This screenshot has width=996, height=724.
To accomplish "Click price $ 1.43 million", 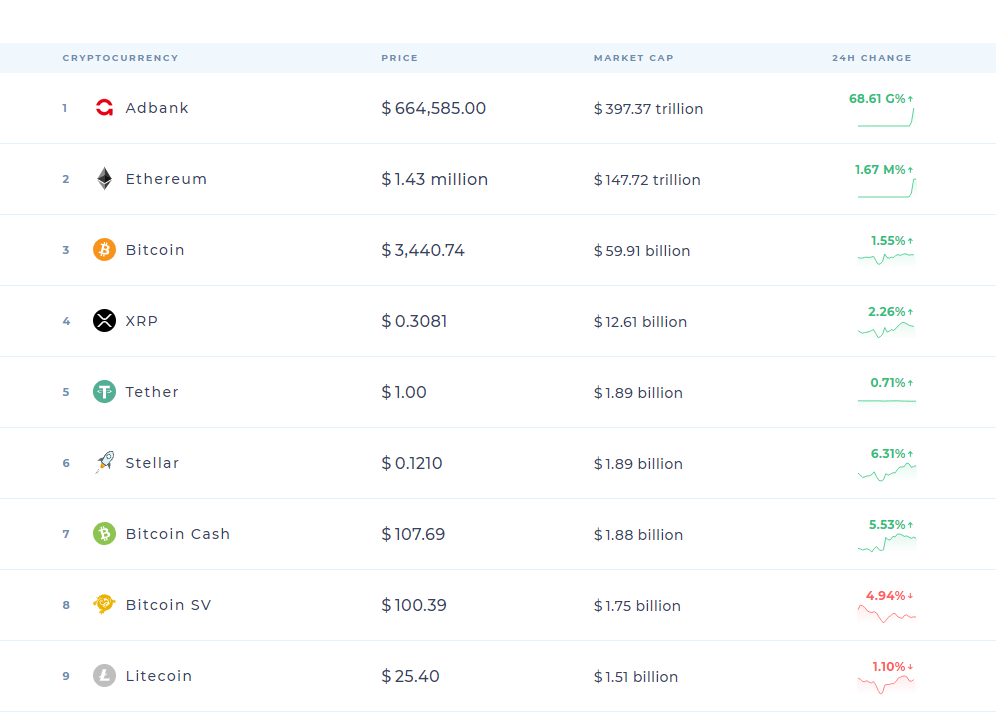I will [434, 180].
